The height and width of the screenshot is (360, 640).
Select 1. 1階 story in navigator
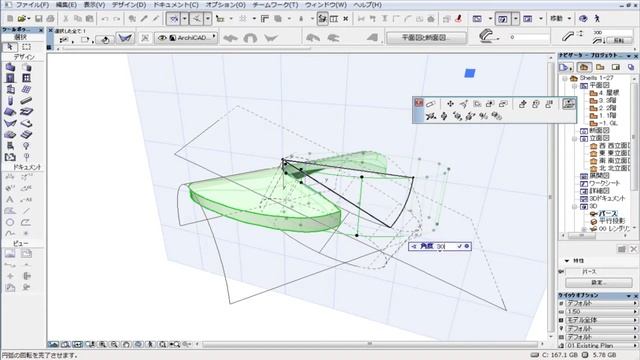608,116
